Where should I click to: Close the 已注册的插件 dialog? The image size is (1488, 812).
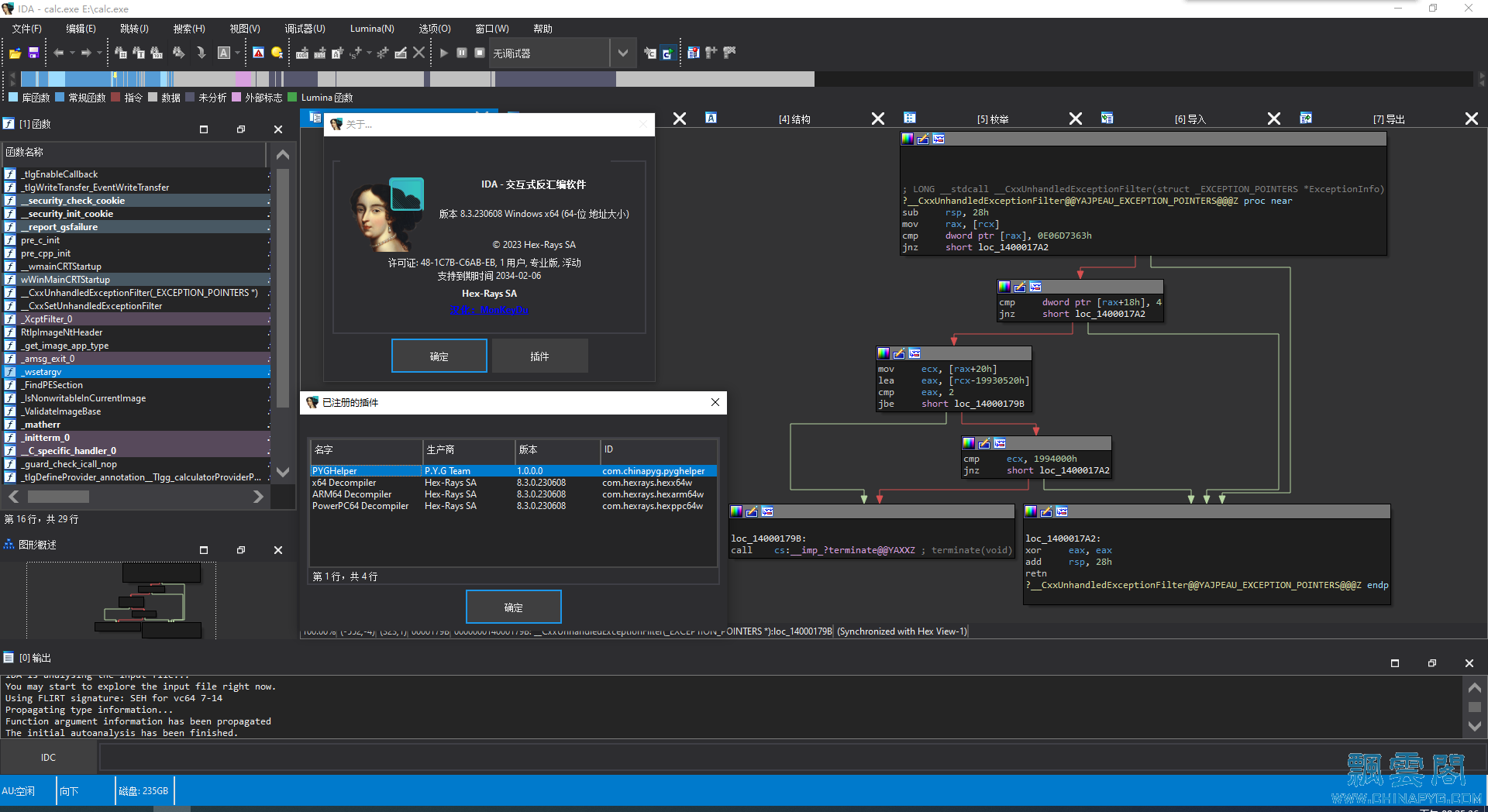click(x=715, y=402)
